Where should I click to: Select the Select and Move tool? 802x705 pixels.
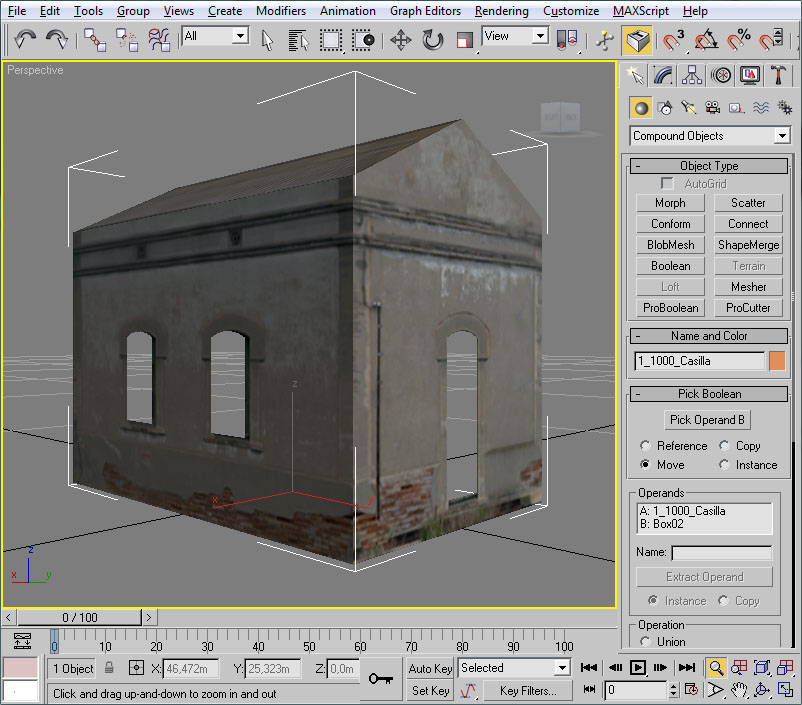(400, 40)
